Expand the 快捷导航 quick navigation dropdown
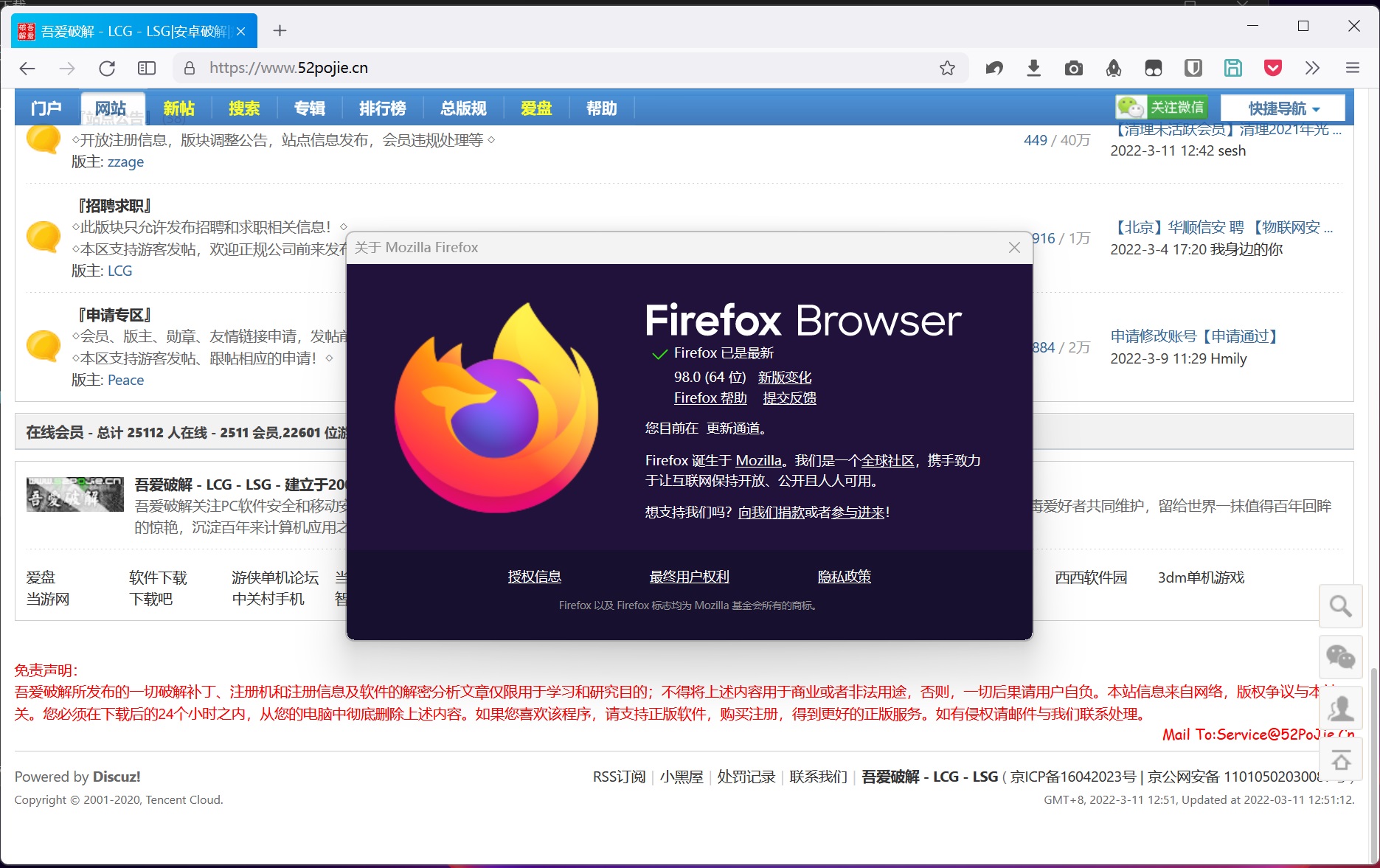This screenshot has width=1380, height=868. click(x=1283, y=108)
